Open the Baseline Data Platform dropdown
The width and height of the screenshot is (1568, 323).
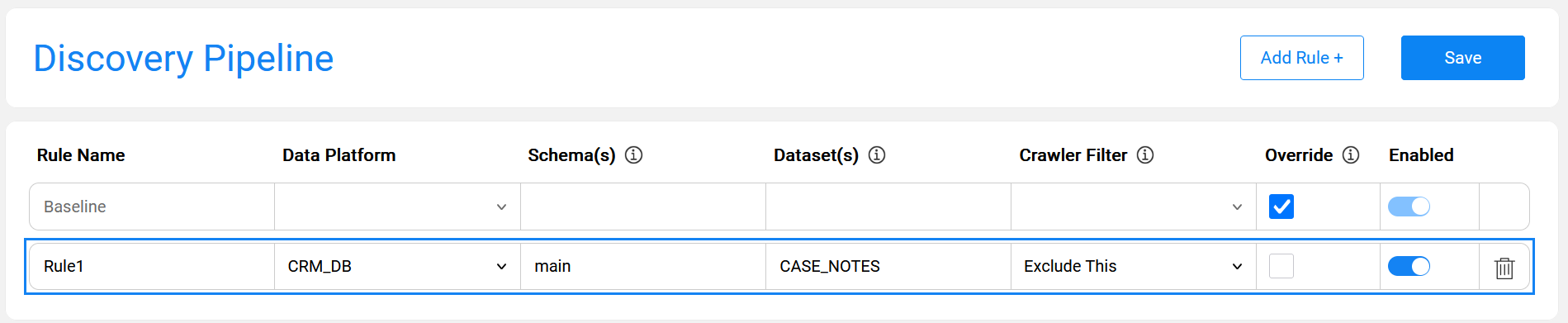pyautogui.click(x=397, y=207)
